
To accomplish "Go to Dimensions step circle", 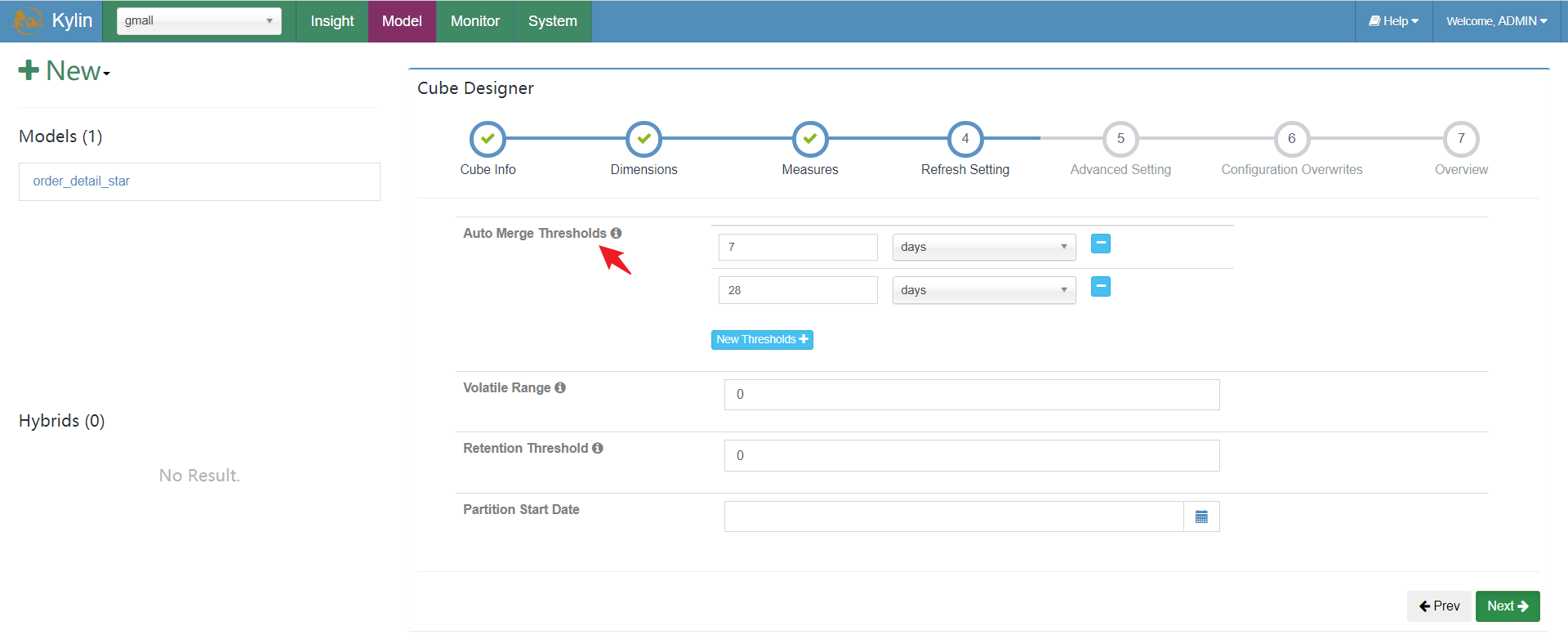I will coord(644,139).
